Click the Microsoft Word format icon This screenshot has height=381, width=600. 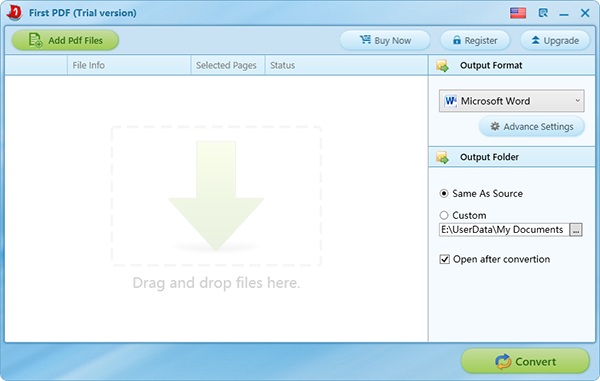point(450,101)
